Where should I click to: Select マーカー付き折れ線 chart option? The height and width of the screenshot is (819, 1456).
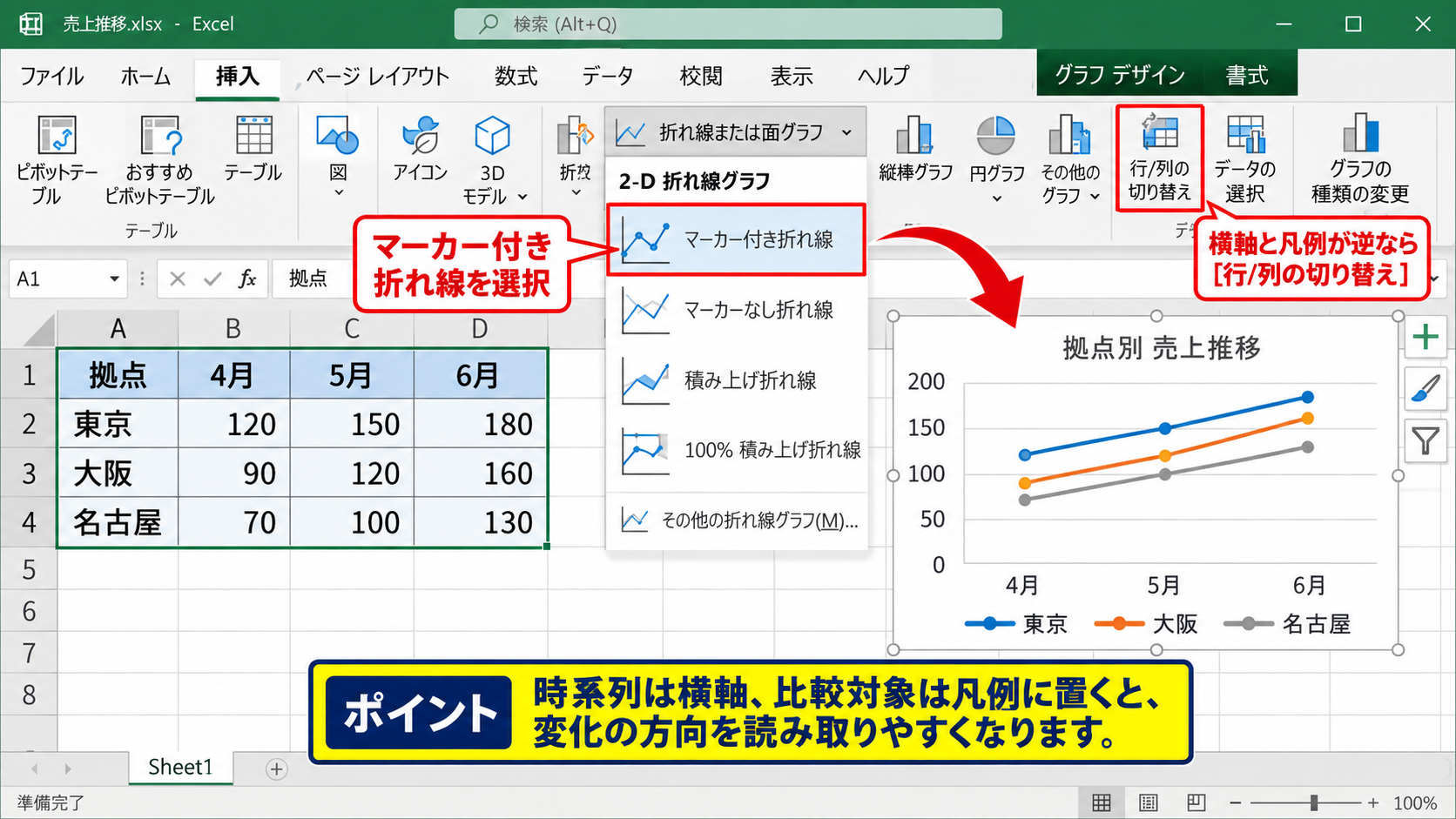pos(736,239)
